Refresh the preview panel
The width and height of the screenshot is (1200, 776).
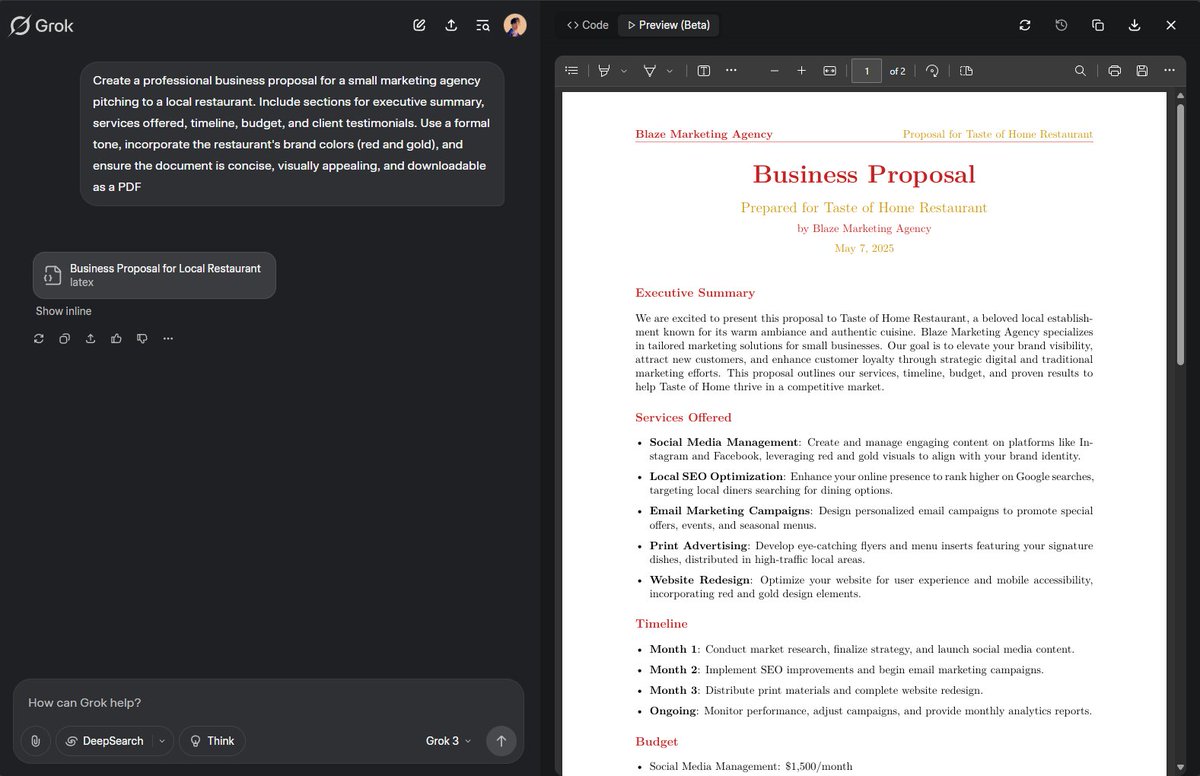[x=1025, y=25]
